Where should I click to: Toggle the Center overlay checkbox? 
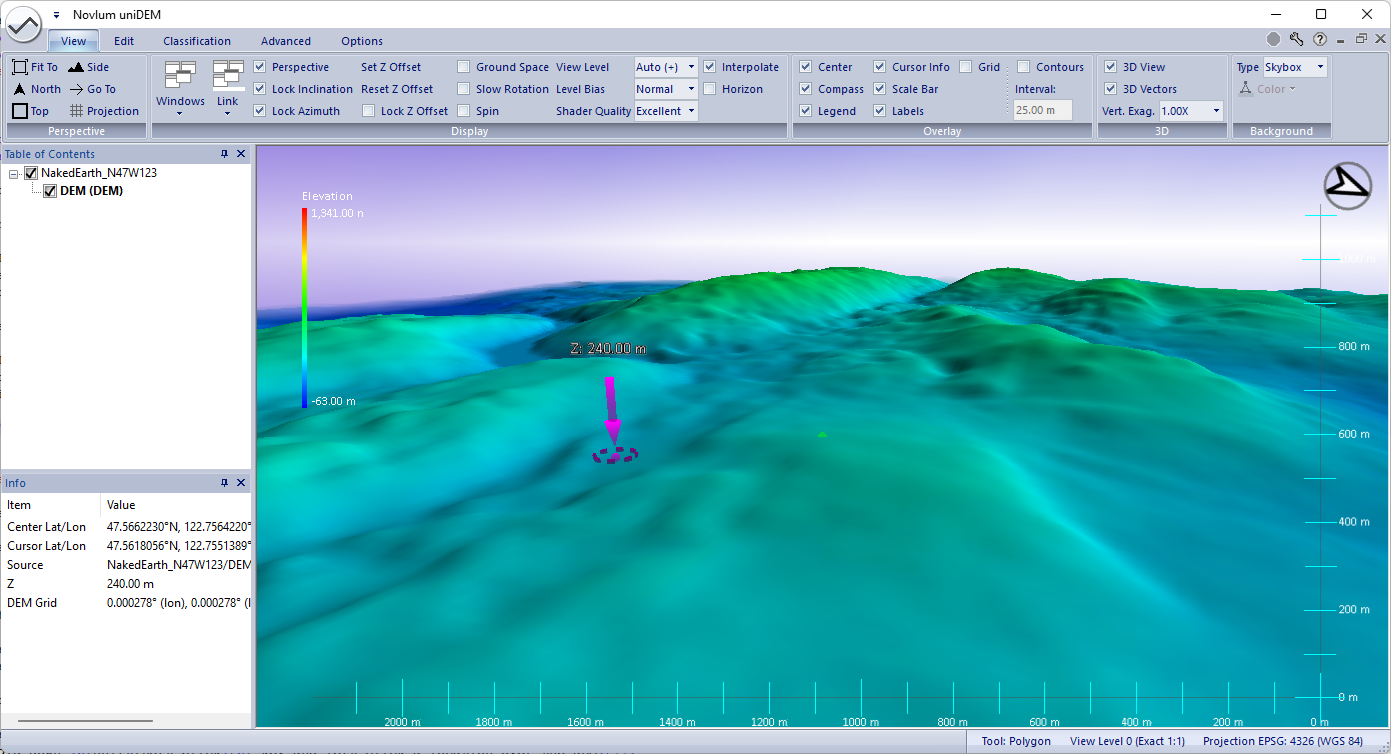(806, 67)
